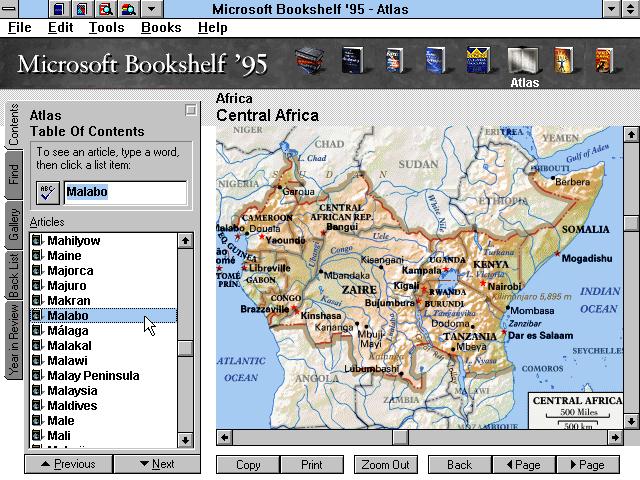Viewport: 640px width, 480px height.
Task: Click the stacked books with magnifier icon
Action: pos(129,9)
